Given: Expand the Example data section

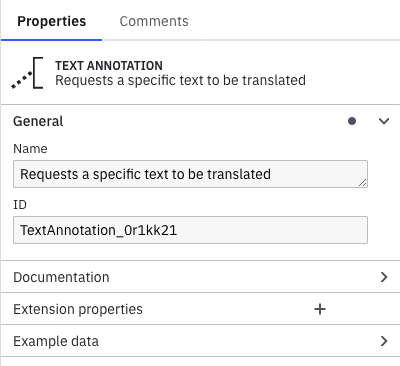Looking at the screenshot, I should point(384,341).
